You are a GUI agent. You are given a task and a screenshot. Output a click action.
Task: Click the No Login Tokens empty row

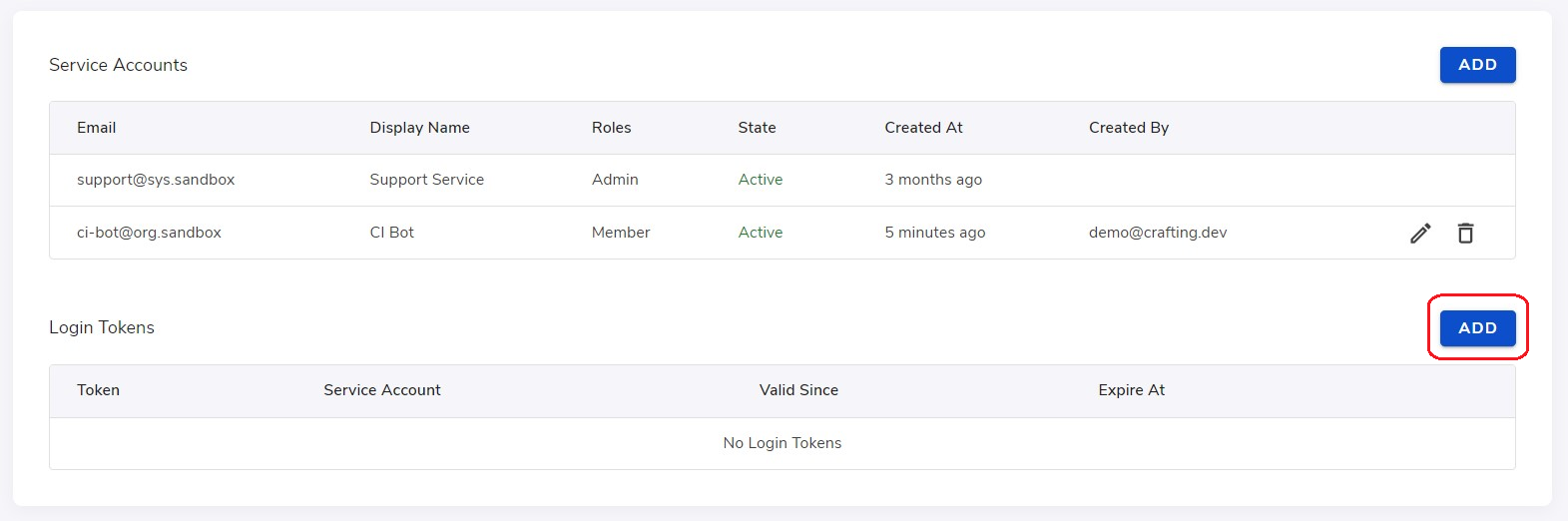coord(783,443)
